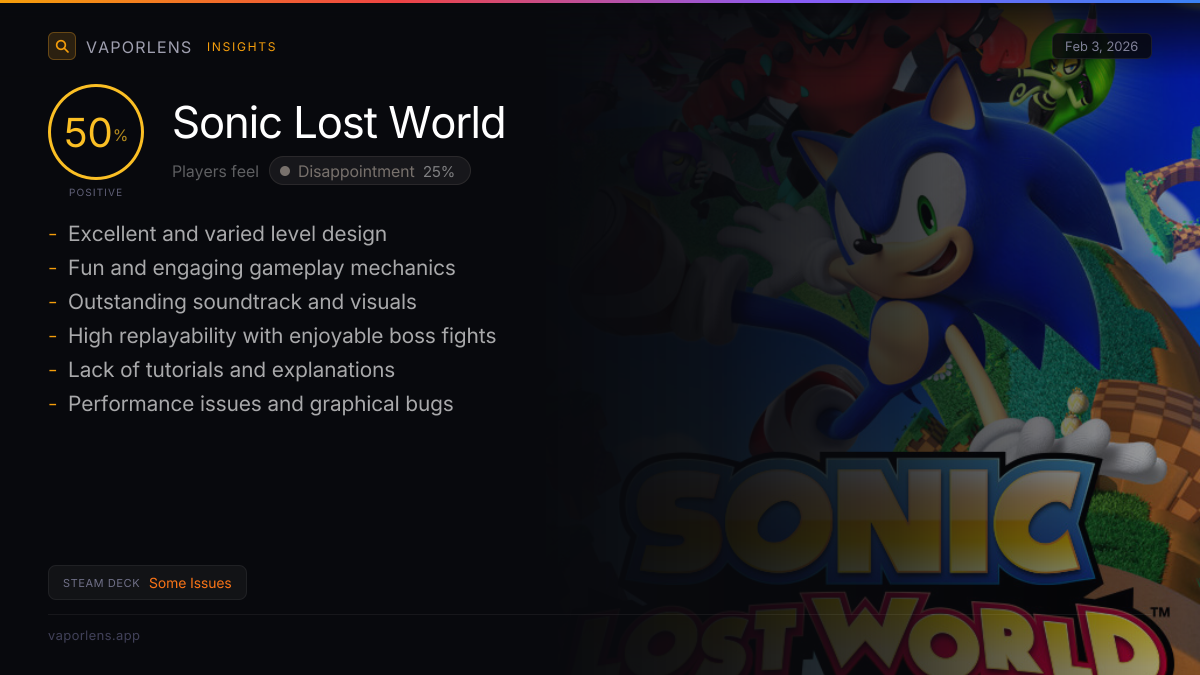Select 'Excellent and varied level design' point
Image resolution: width=1200 pixels, height=675 pixels.
[227, 234]
